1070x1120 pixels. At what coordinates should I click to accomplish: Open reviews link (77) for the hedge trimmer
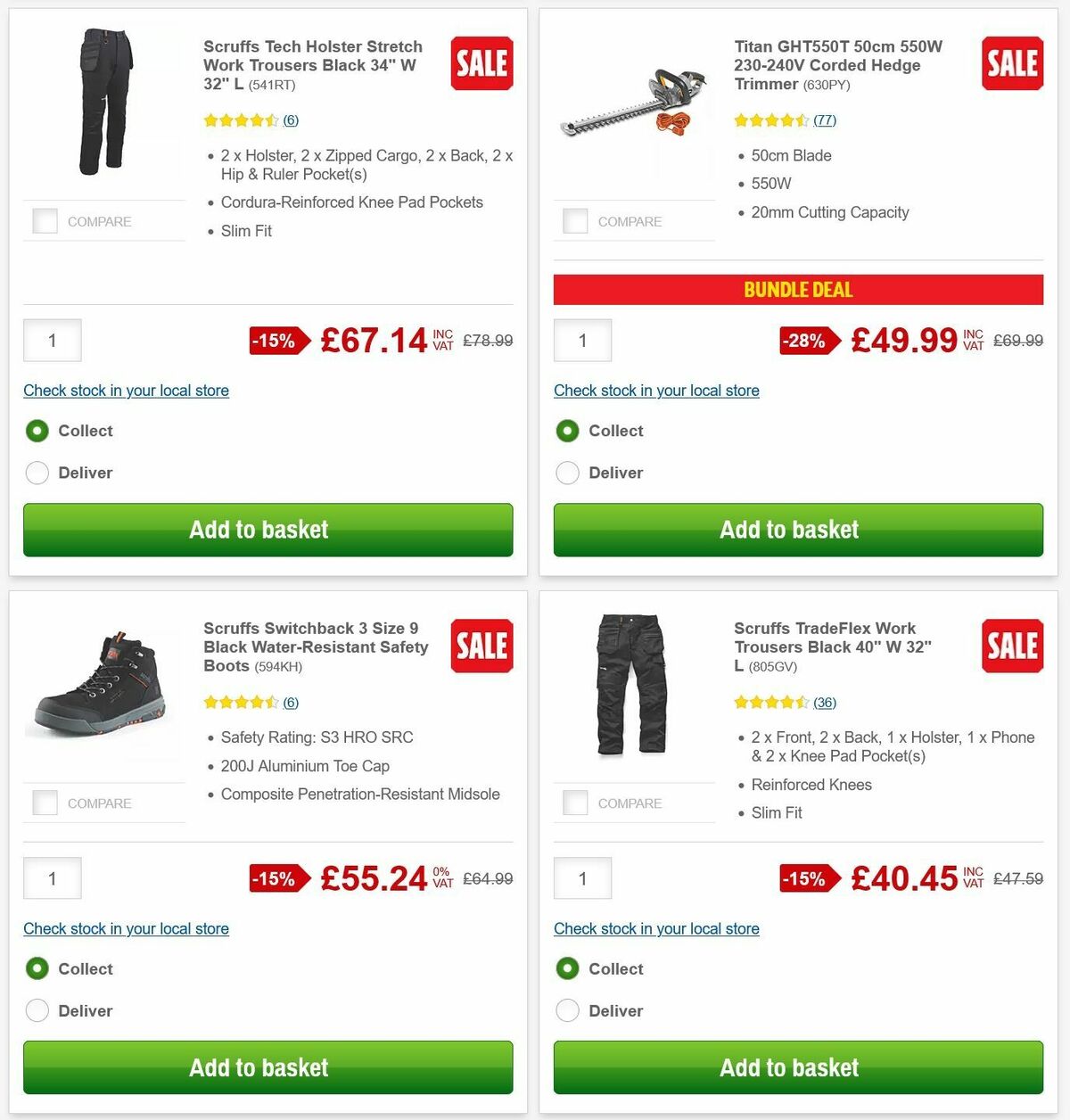tap(825, 119)
